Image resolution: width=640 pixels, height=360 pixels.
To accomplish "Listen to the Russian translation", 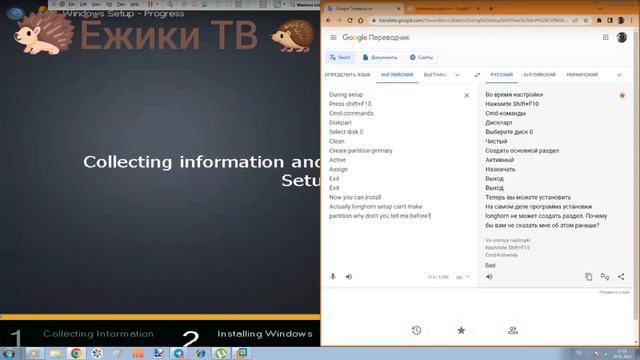I will click(489, 277).
